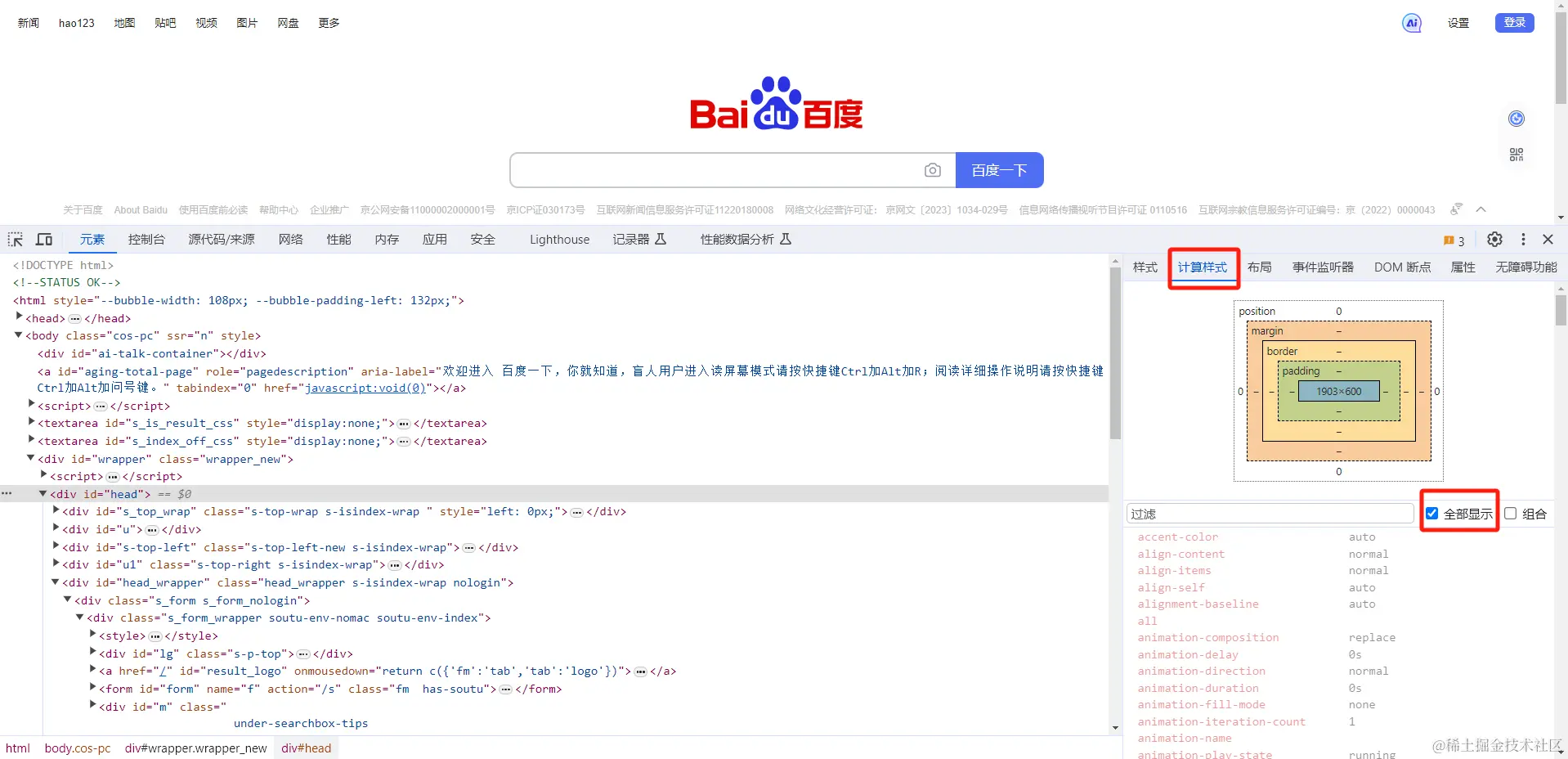The width and height of the screenshot is (1568, 759).
Task: Collapse the div#head node
Action: (43, 494)
